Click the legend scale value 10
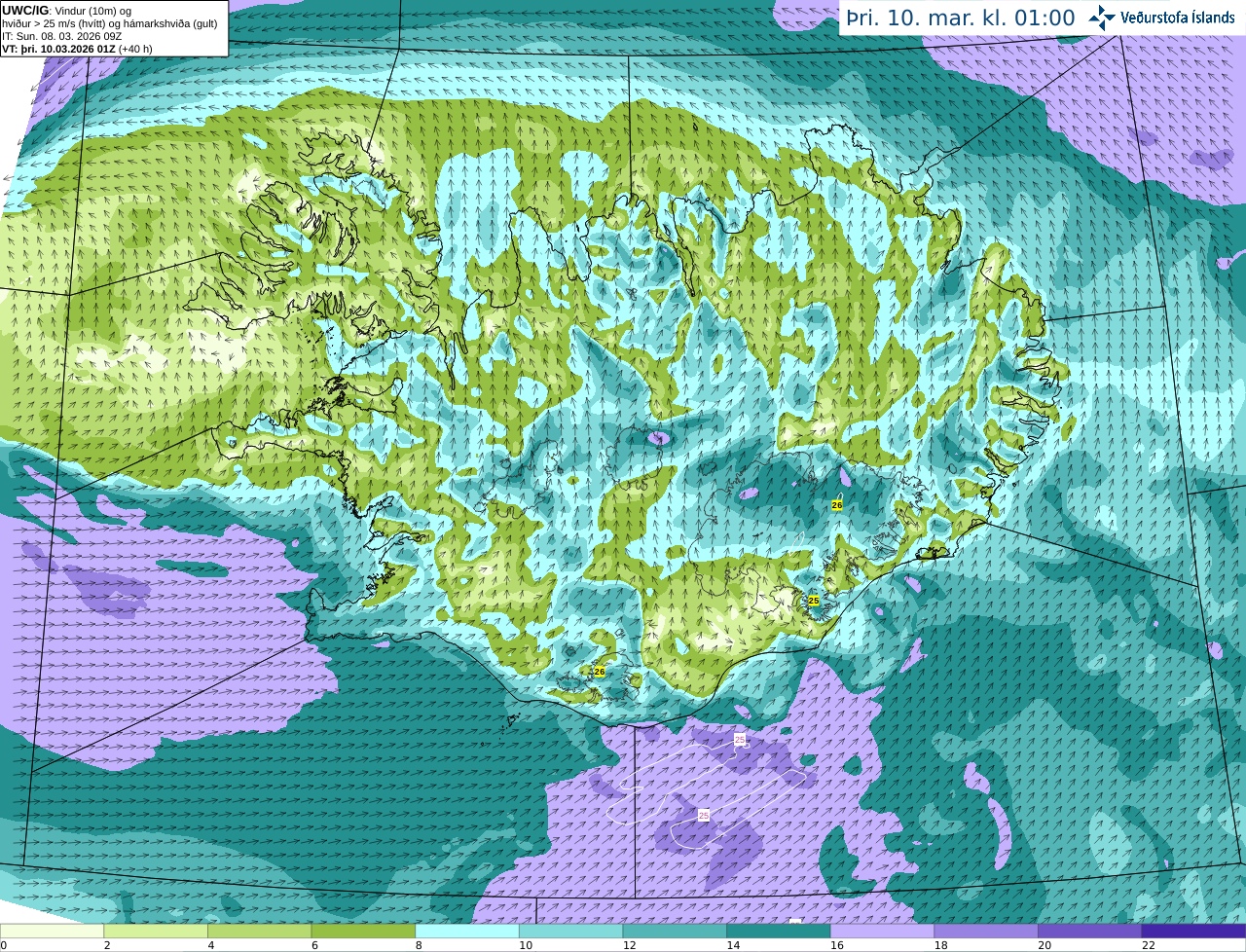 pyautogui.click(x=526, y=945)
